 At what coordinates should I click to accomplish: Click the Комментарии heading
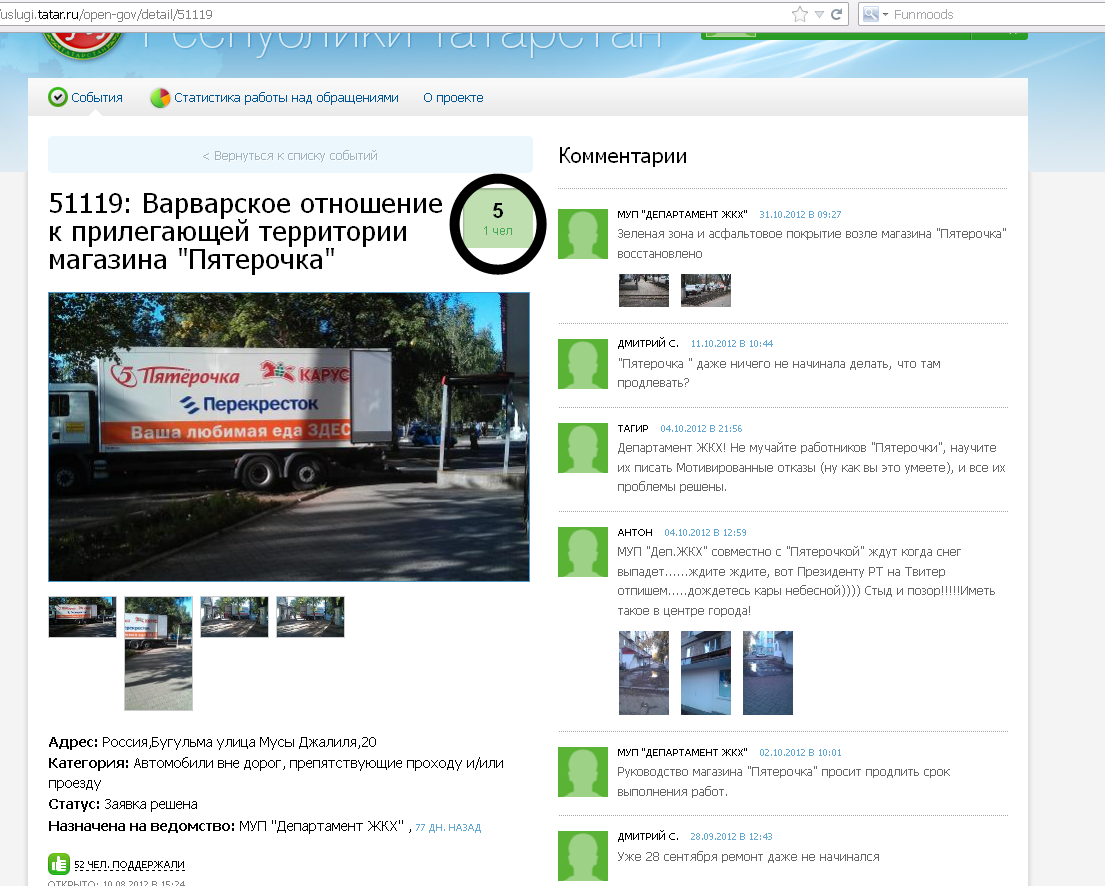point(622,156)
